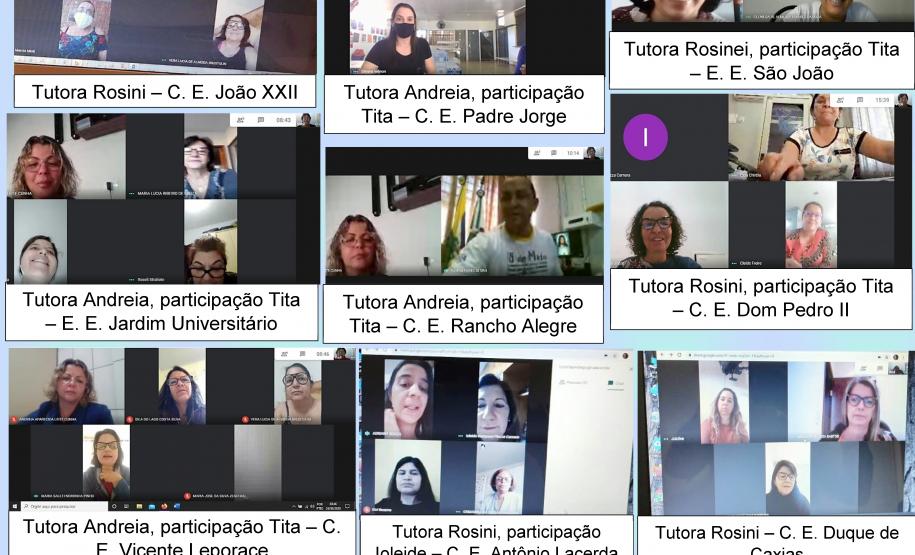Viewport: 915px width, 555px height.
Task: Show participants in Vicente Leporace call
Action: (x=284, y=354)
